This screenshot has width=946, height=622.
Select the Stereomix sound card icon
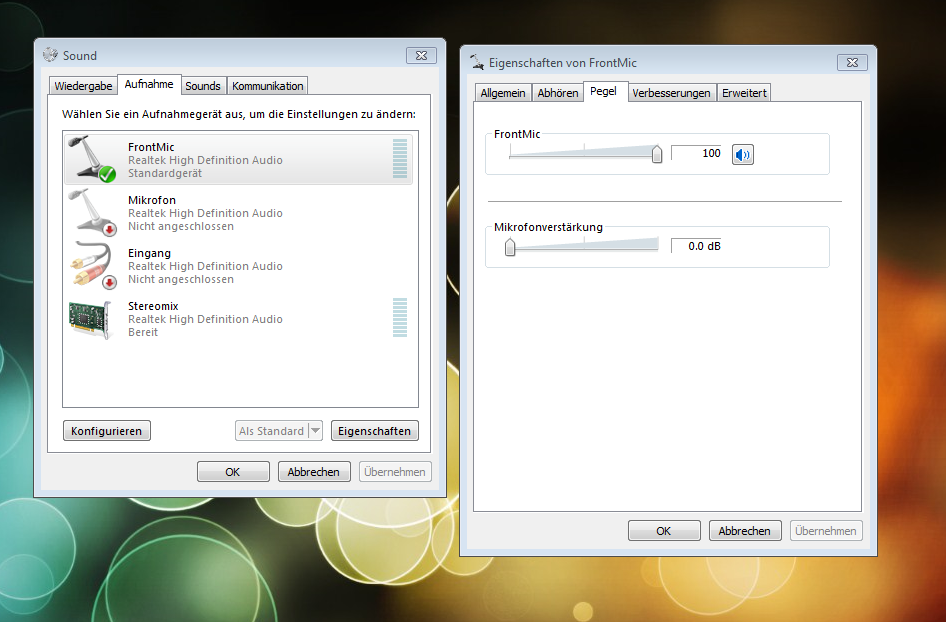coord(91,319)
